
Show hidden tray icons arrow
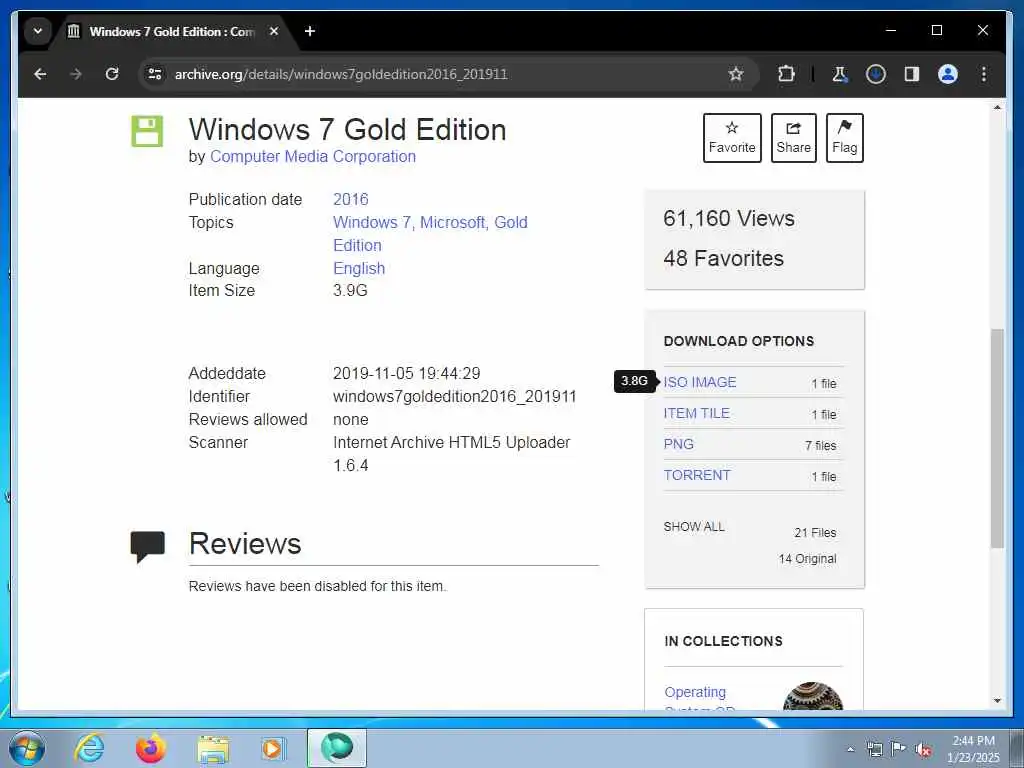tap(850, 749)
